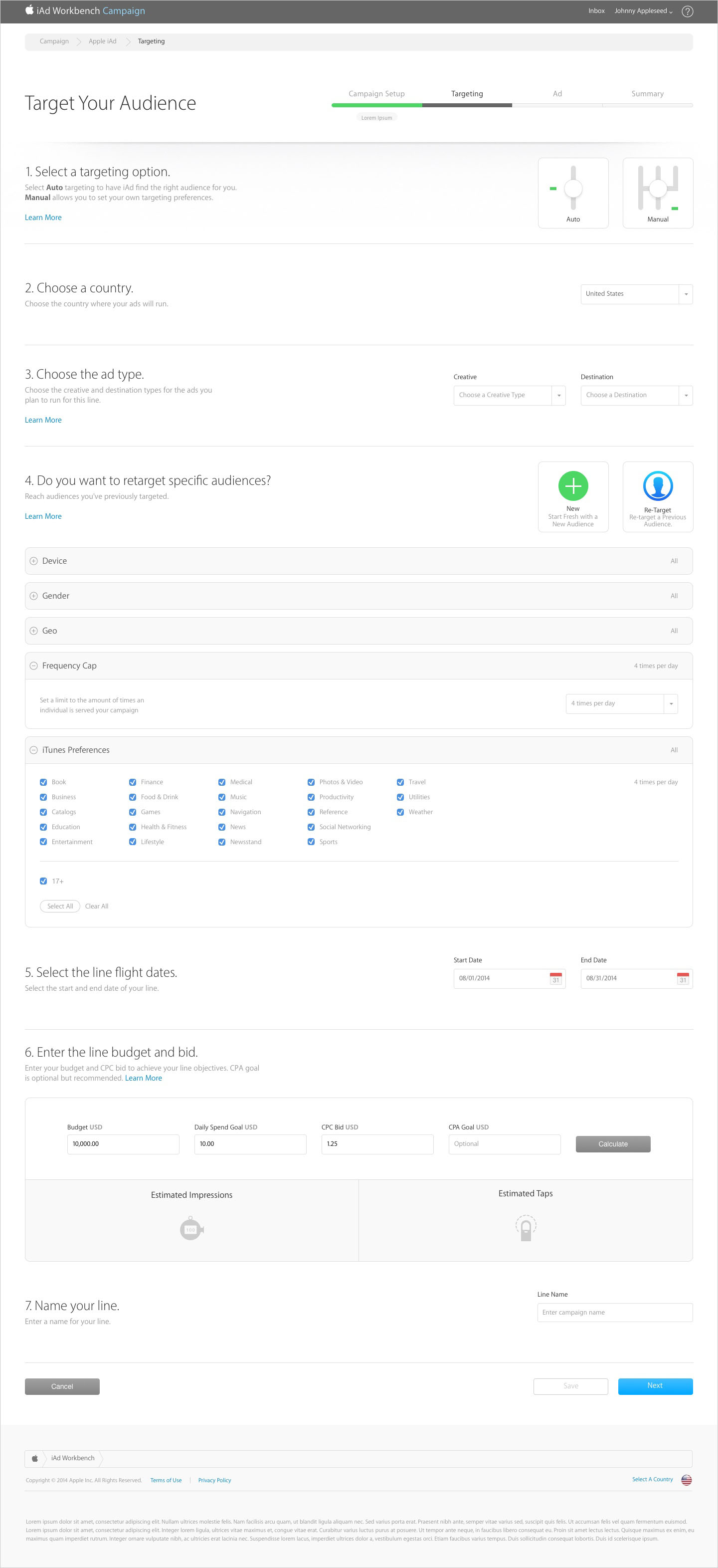Choose the Re-Target previous audience icon
Viewport: 718px width, 1568px height.
(657, 486)
